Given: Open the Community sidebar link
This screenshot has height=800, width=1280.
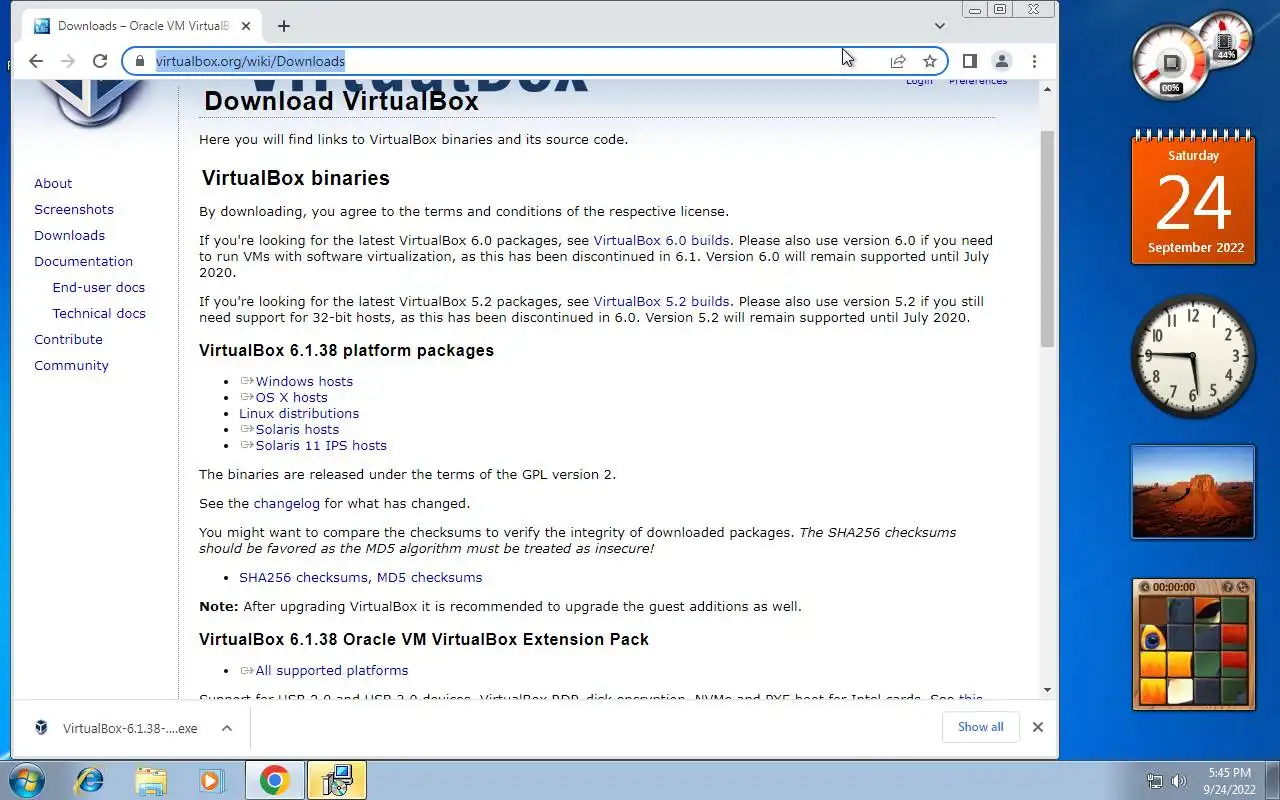Looking at the screenshot, I should (71, 365).
